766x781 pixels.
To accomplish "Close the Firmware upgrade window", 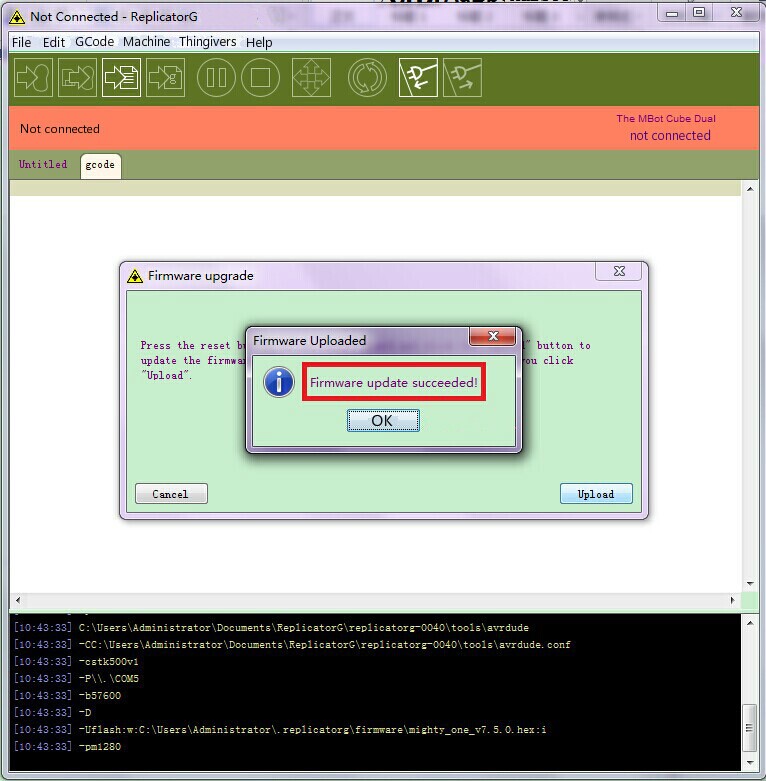I will pyautogui.click(x=619, y=271).
